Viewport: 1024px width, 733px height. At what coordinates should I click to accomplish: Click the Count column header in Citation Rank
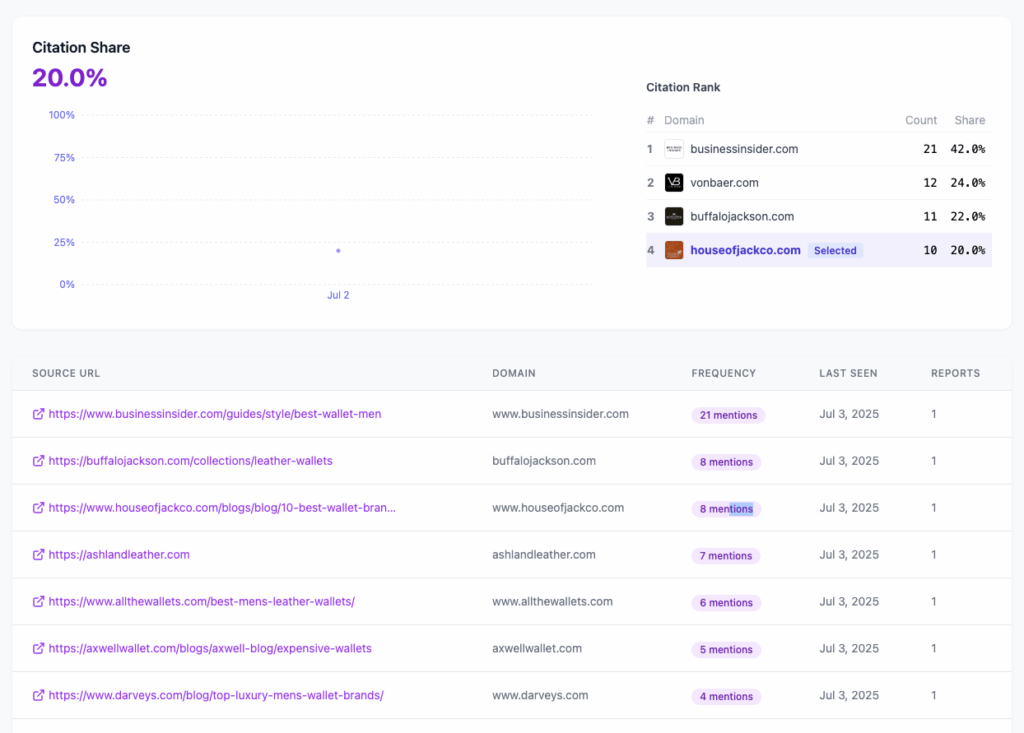pos(921,120)
